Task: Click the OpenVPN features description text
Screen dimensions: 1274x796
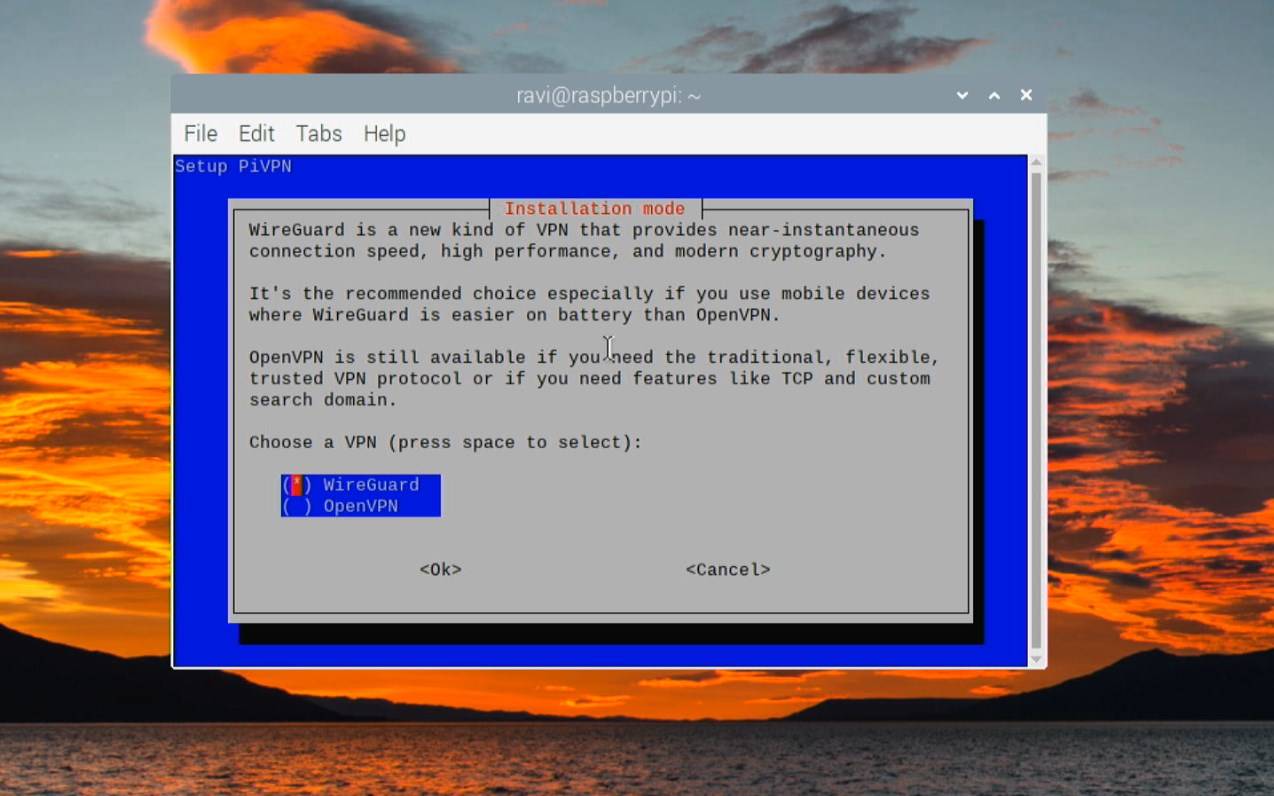Action: tap(590, 378)
